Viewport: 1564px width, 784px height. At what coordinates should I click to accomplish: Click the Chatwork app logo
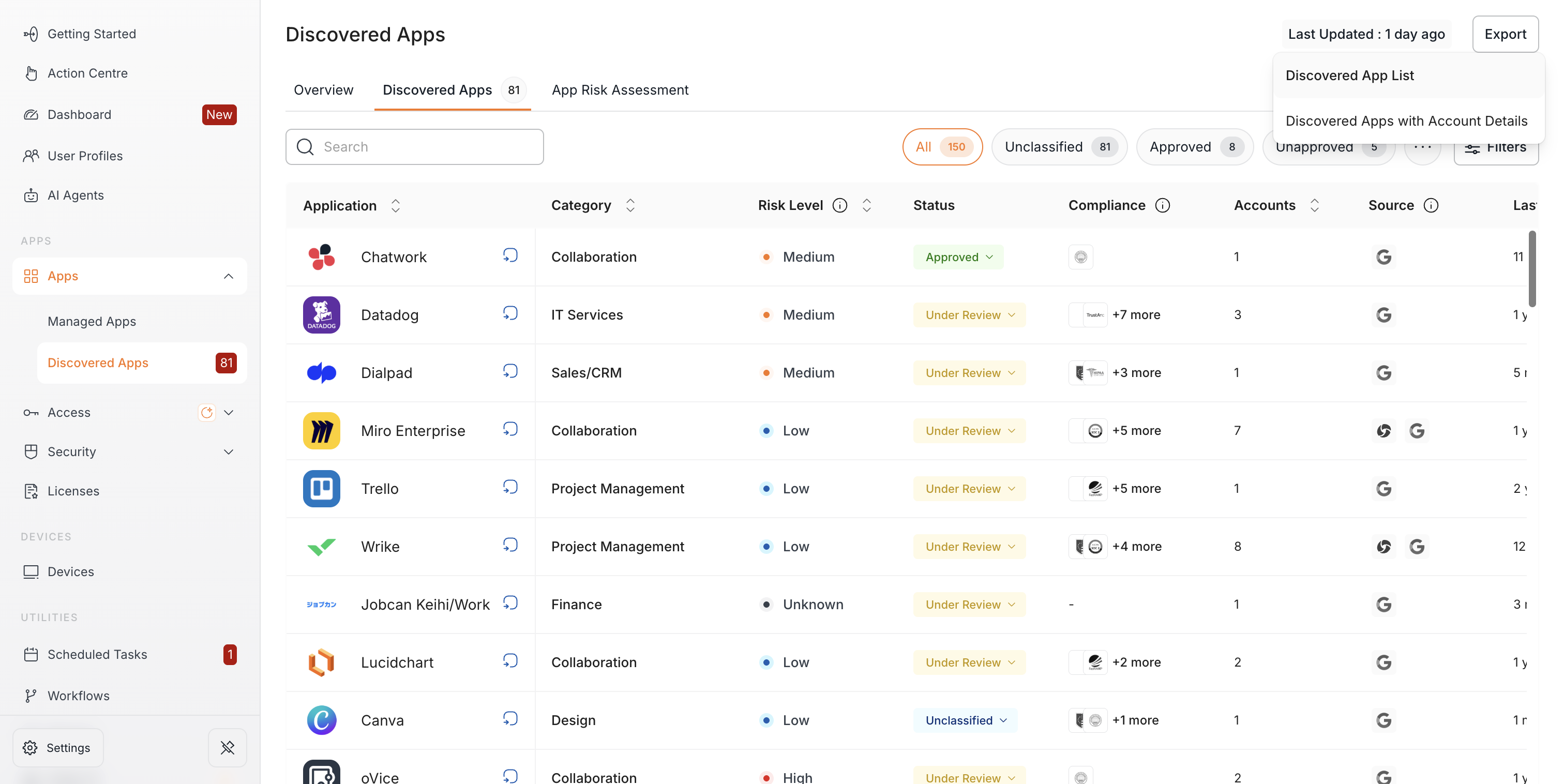[x=321, y=257]
